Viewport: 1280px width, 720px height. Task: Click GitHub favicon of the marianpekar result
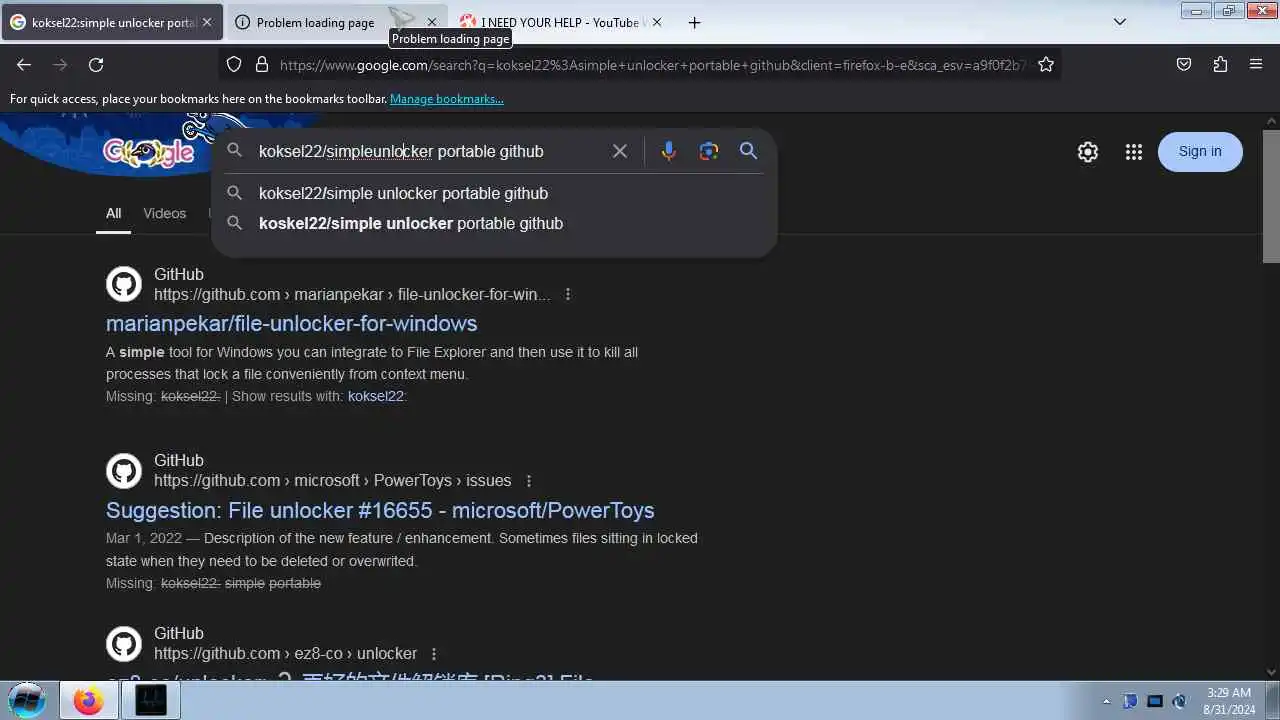124,284
